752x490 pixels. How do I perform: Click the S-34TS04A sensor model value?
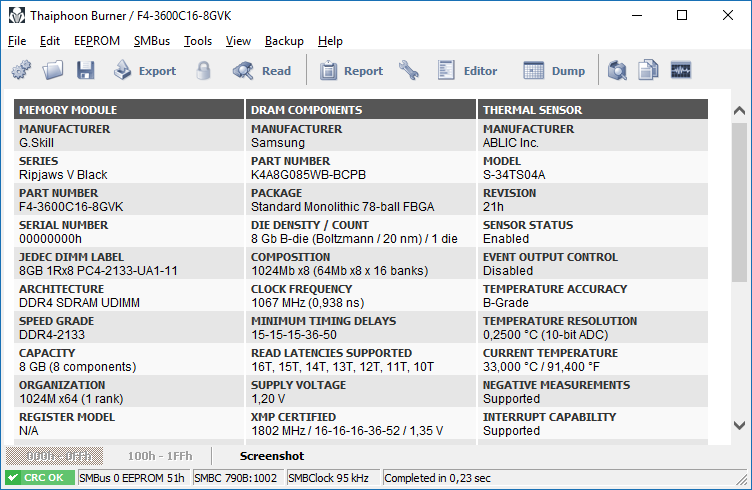click(514, 175)
